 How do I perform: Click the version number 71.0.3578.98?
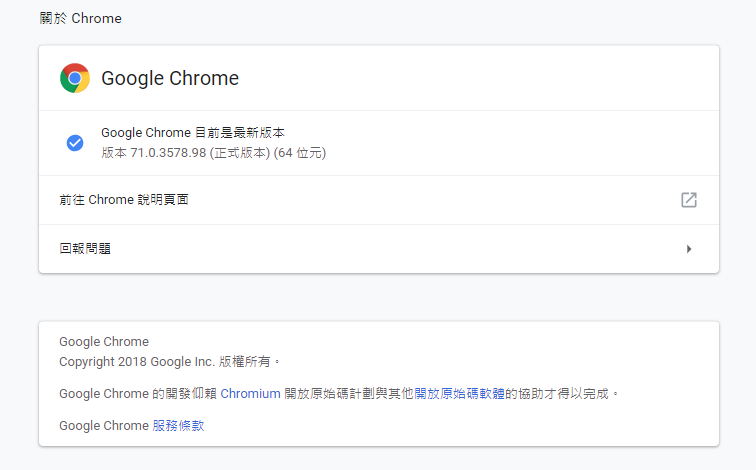pos(167,153)
